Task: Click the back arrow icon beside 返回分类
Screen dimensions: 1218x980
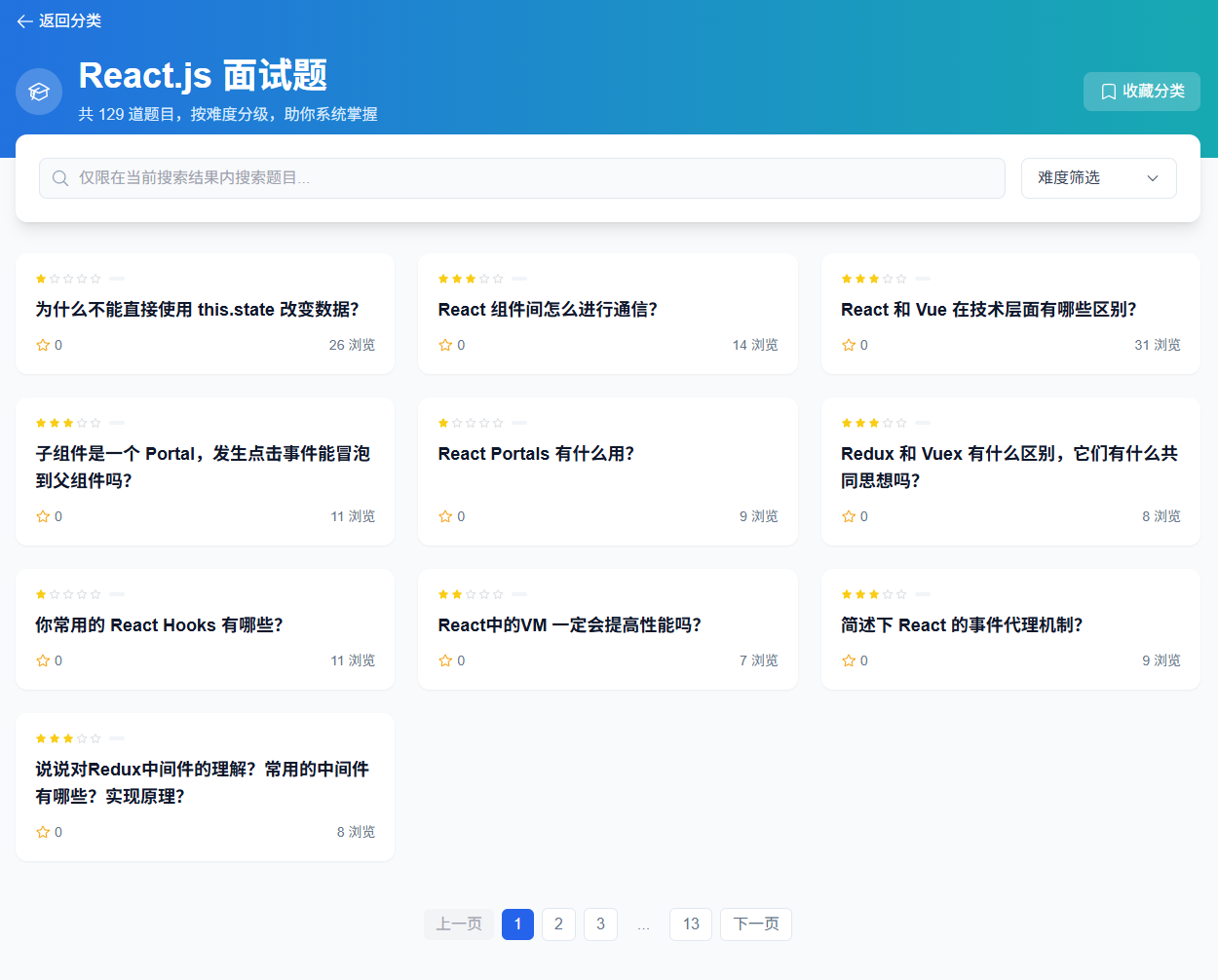Action: click(24, 21)
